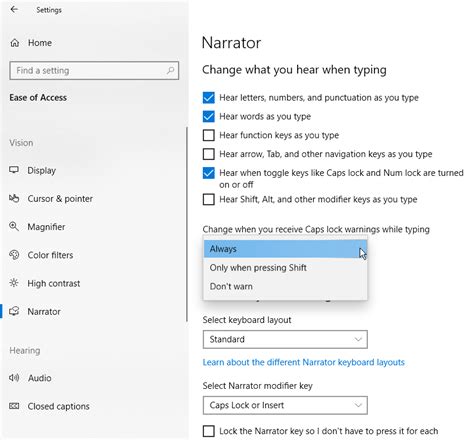Click the Display monitor icon
The height and width of the screenshot is (440, 474).
14,170
